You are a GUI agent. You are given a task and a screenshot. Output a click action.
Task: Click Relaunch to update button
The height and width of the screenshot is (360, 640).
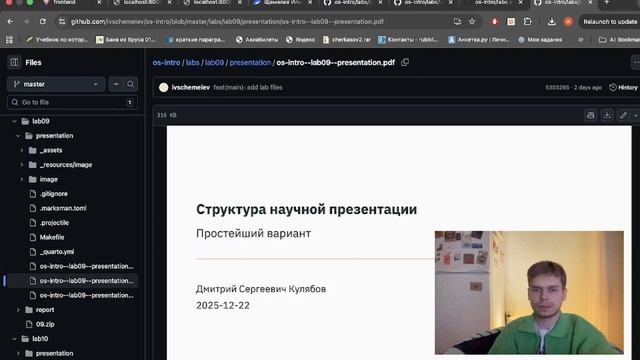(609, 22)
